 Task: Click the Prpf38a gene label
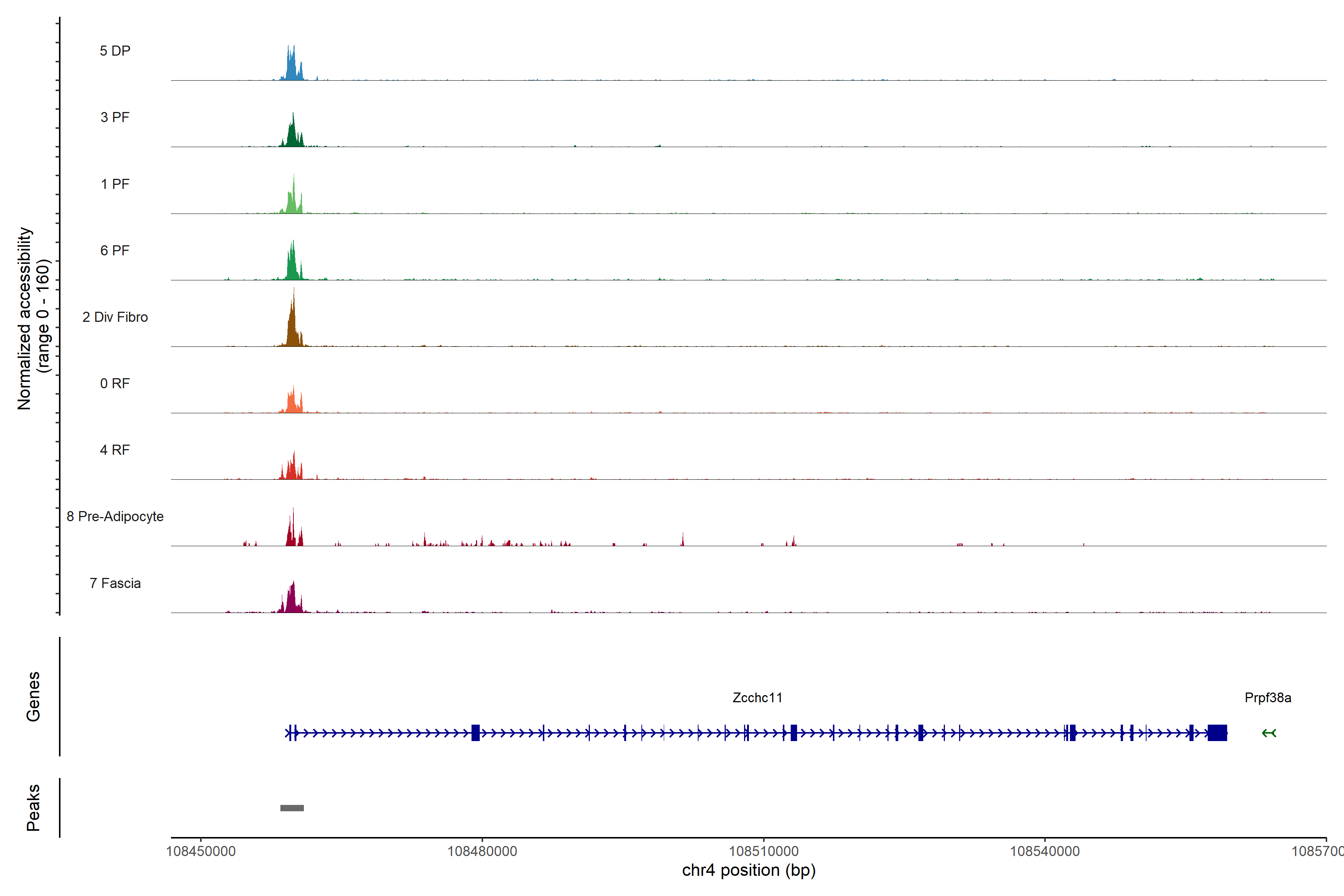pyautogui.click(x=1267, y=698)
